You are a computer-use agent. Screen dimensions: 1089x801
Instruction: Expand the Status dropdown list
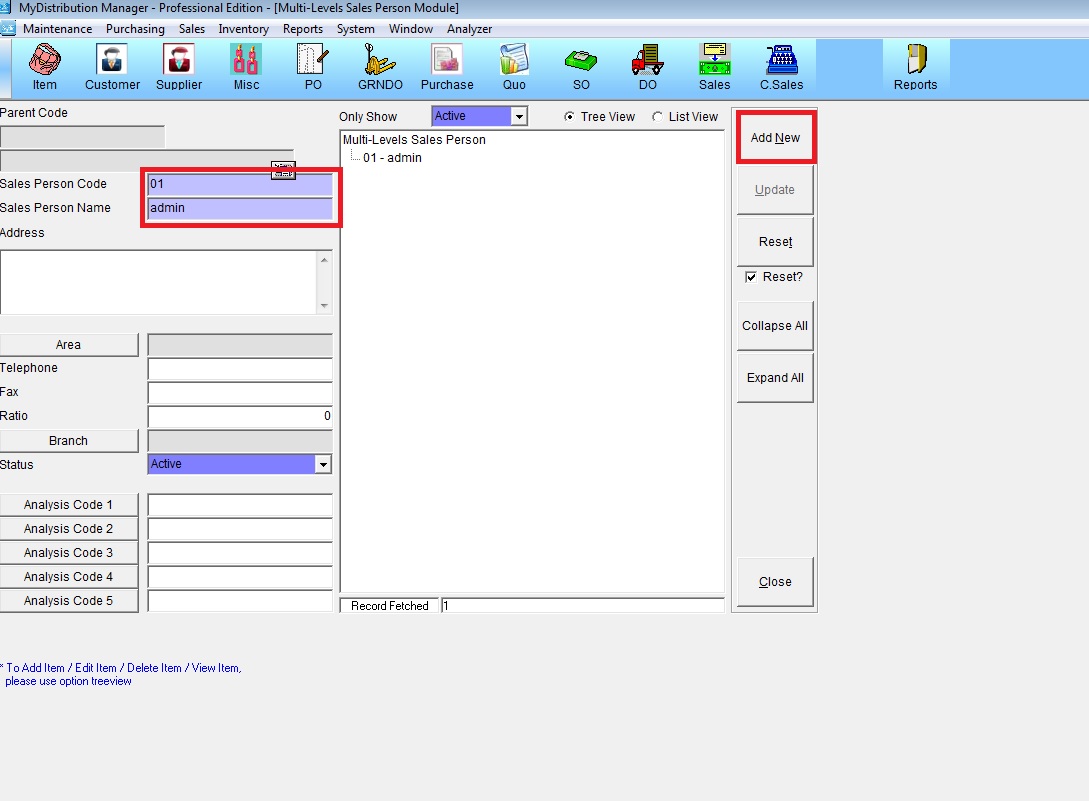point(322,465)
